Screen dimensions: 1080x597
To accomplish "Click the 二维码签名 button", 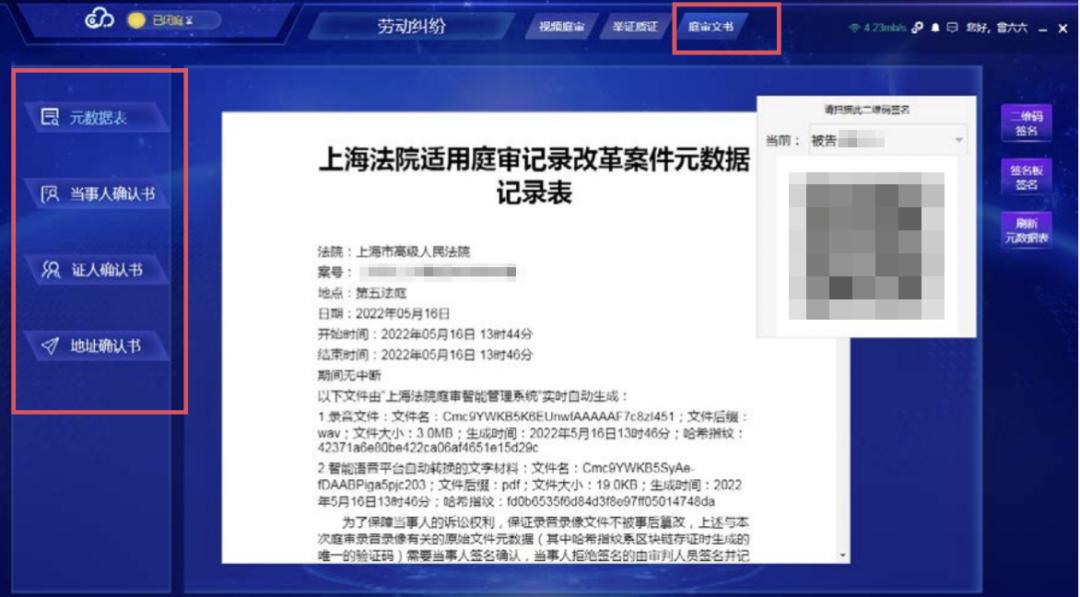I will 1026,123.
